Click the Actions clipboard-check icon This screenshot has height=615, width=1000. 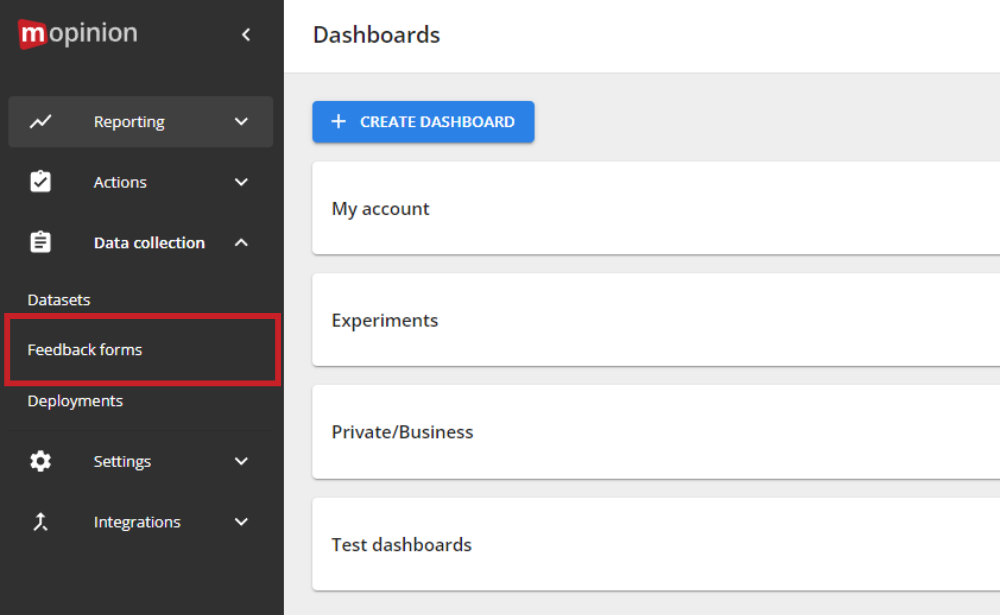point(40,181)
